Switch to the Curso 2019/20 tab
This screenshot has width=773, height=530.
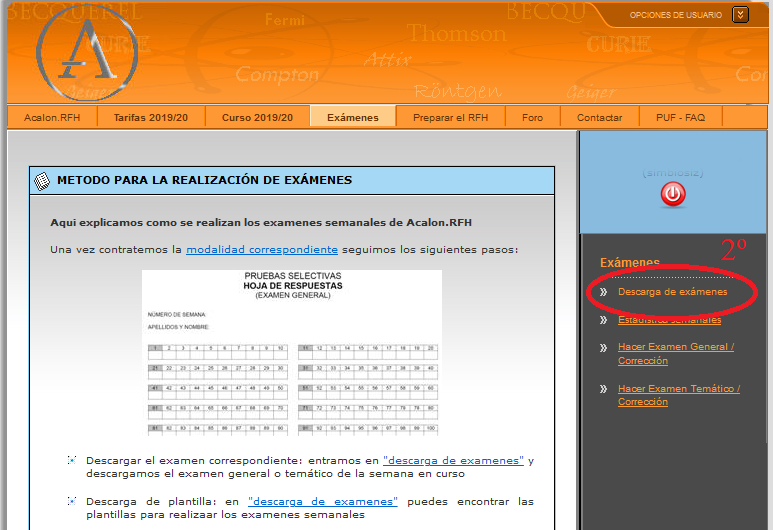coord(257,117)
